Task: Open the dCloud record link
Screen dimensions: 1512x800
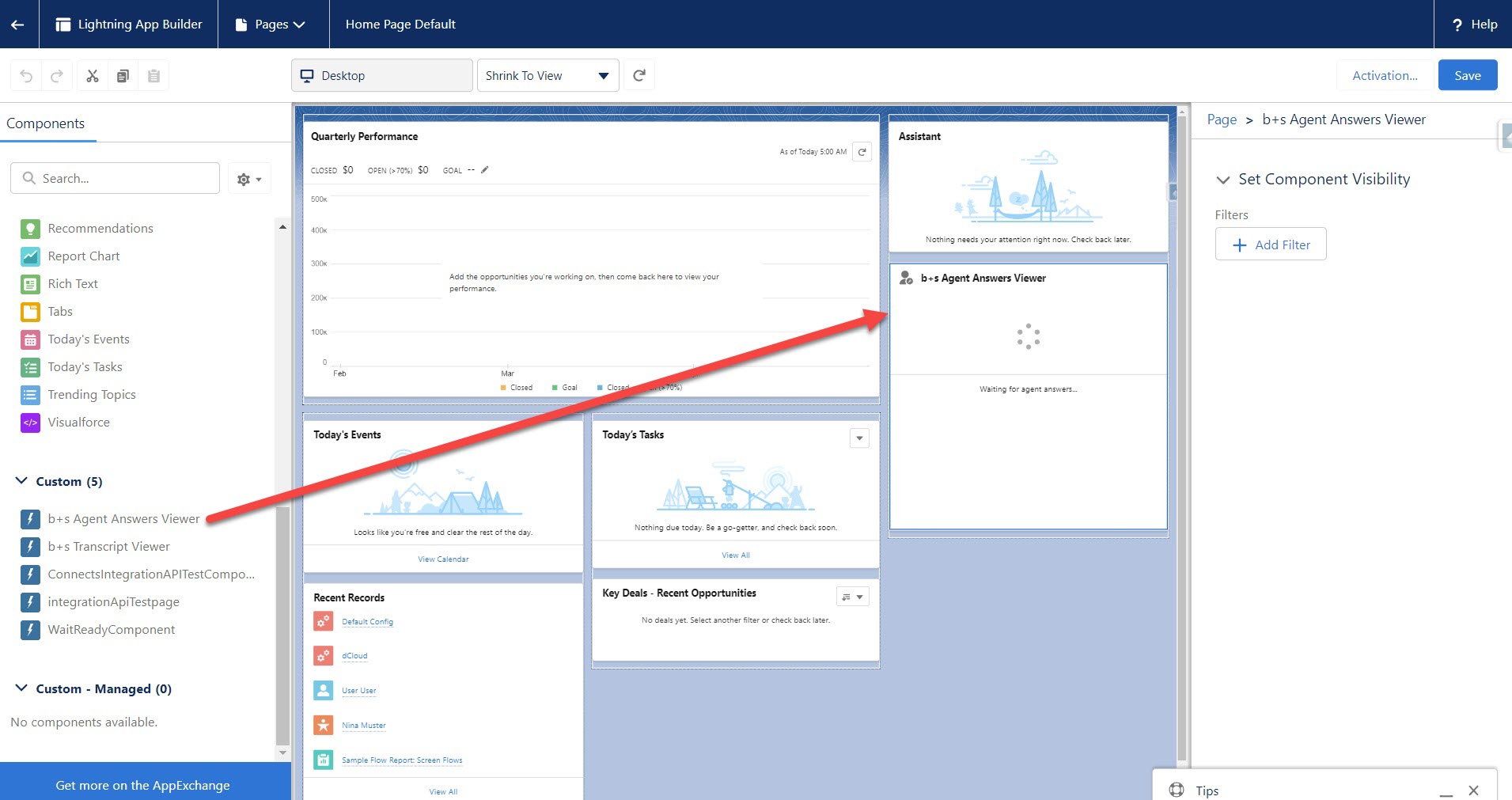Action: click(354, 656)
